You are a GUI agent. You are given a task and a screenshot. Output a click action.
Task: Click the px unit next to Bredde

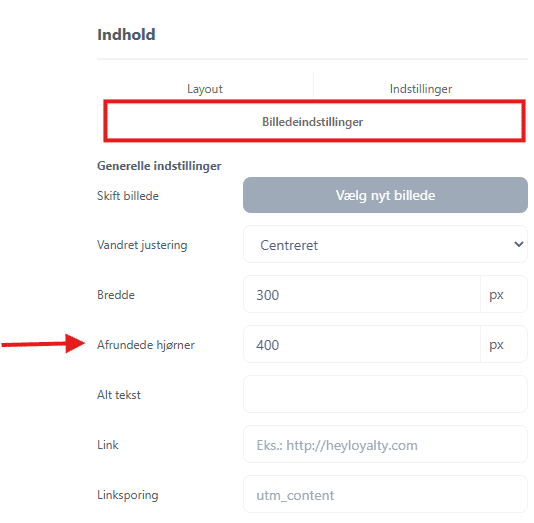coord(497,295)
